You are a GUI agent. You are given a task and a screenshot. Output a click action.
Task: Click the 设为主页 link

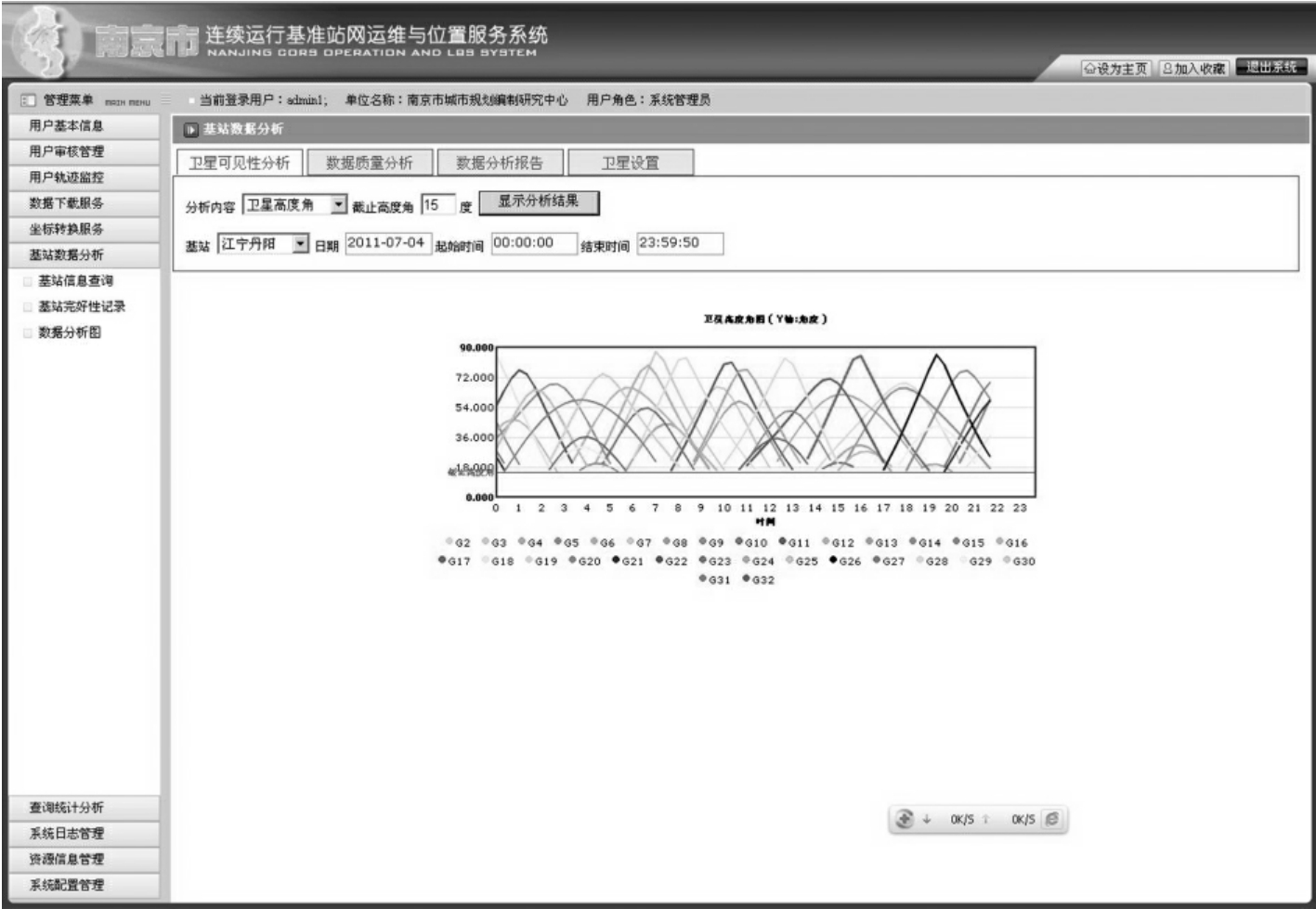point(1115,69)
